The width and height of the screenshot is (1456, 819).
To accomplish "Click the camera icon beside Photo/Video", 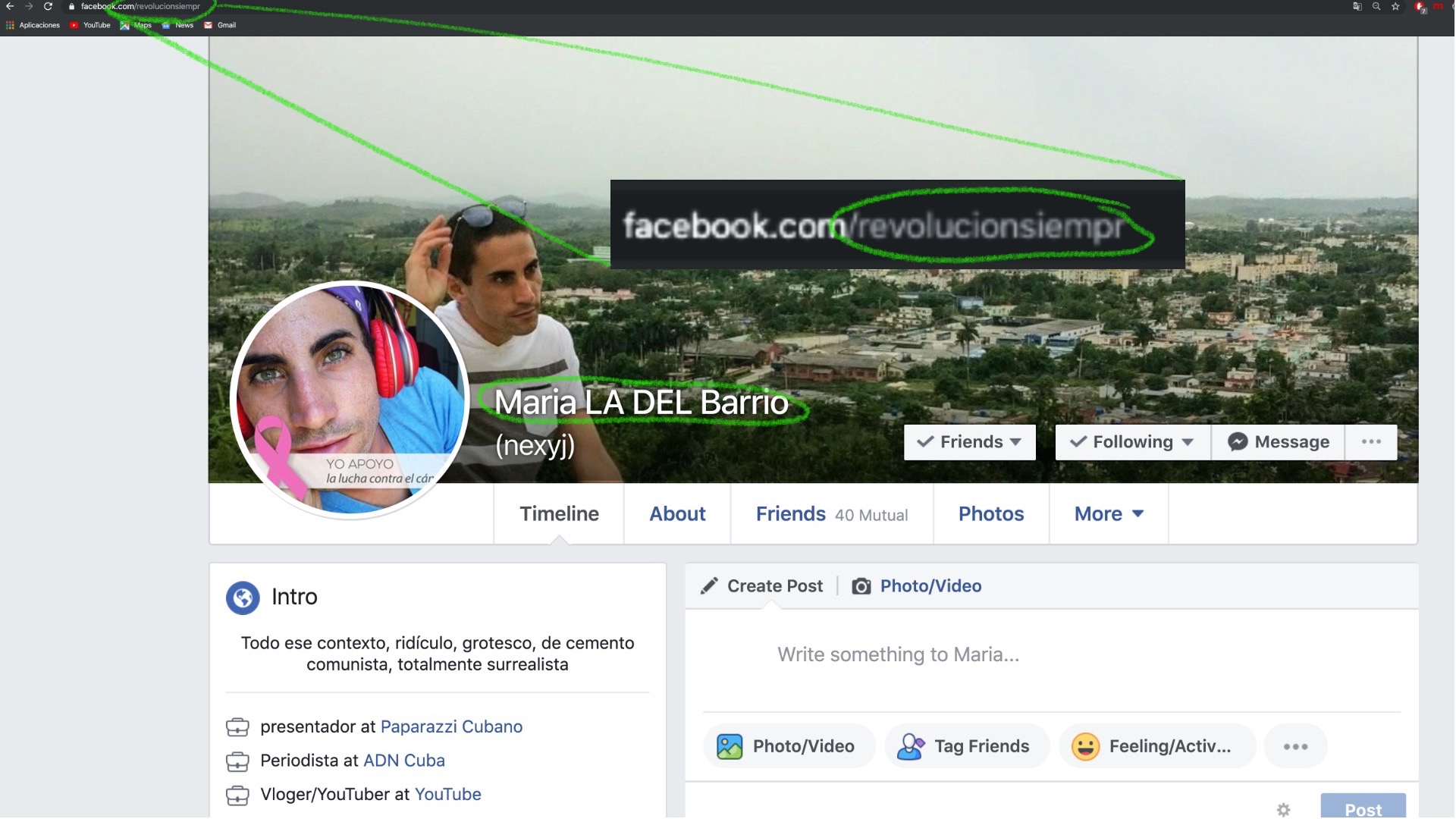I will tap(861, 586).
